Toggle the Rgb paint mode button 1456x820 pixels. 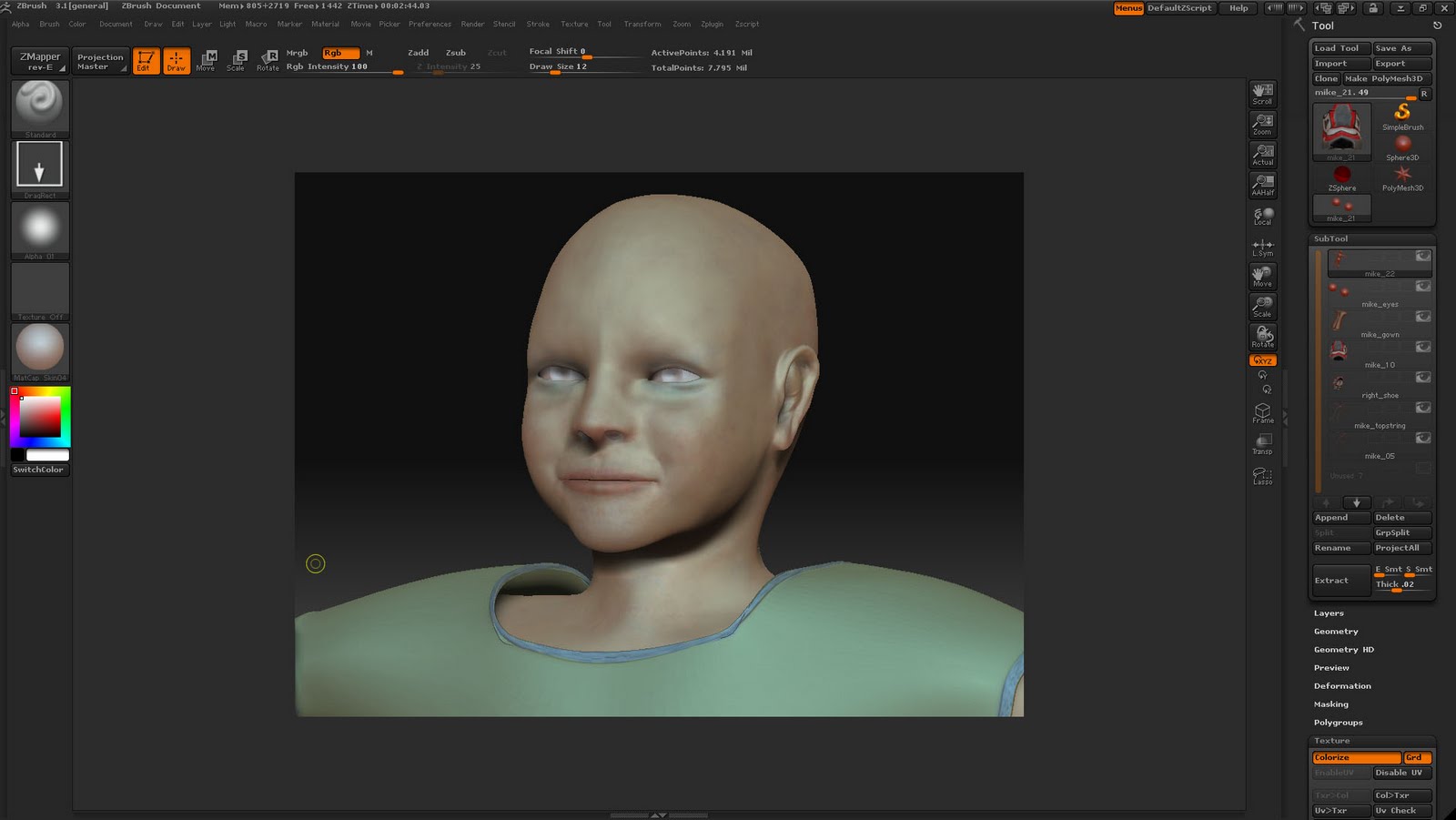[340, 53]
